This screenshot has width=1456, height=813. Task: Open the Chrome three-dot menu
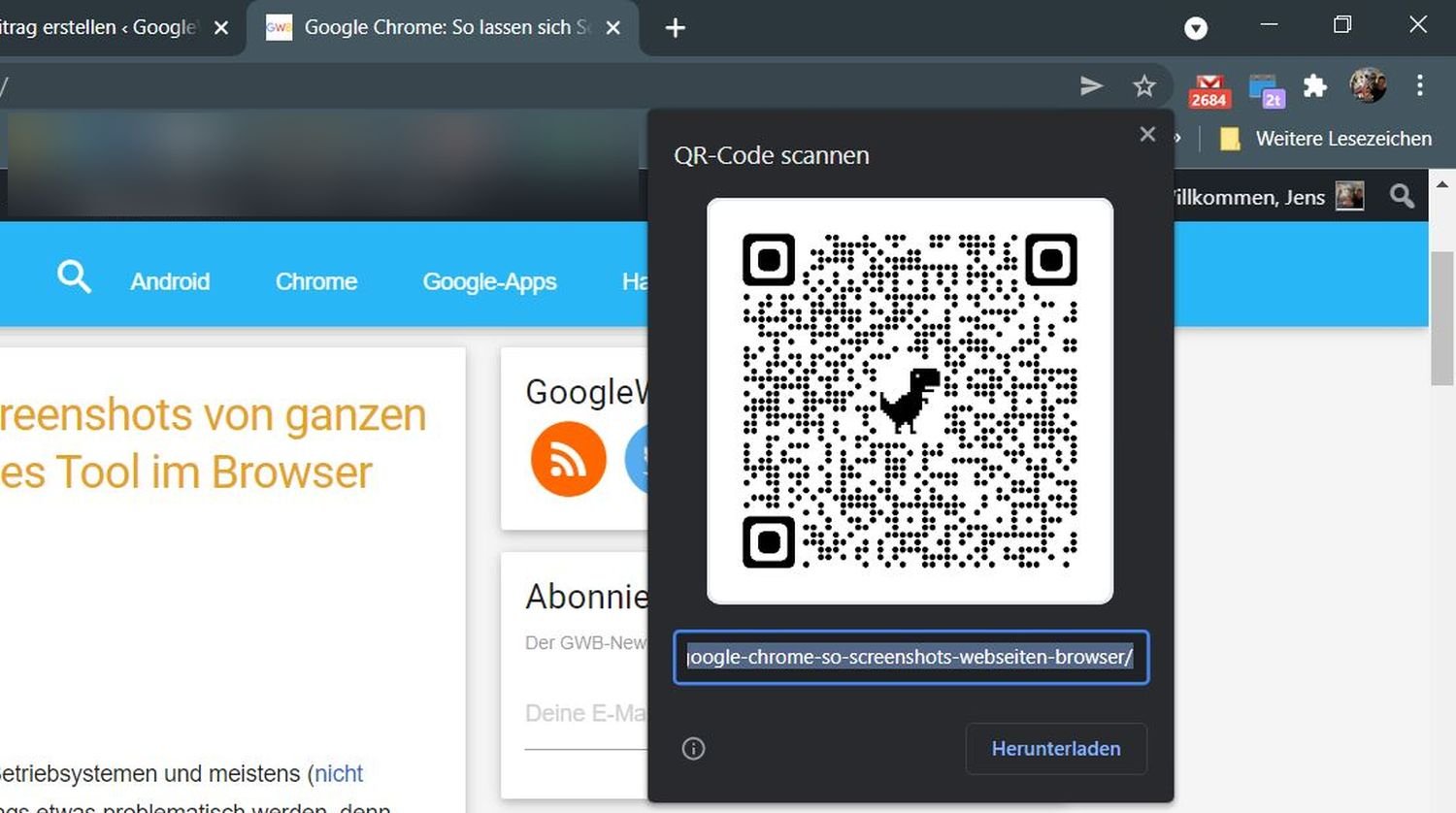[x=1419, y=86]
